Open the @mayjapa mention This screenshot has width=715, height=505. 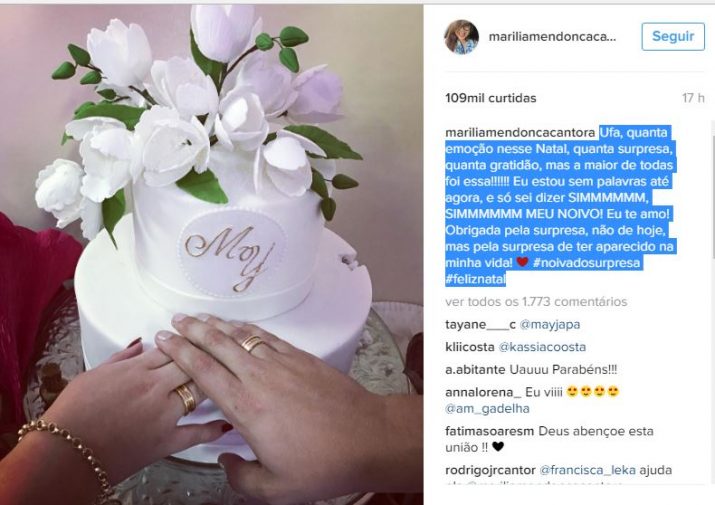coord(550,324)
